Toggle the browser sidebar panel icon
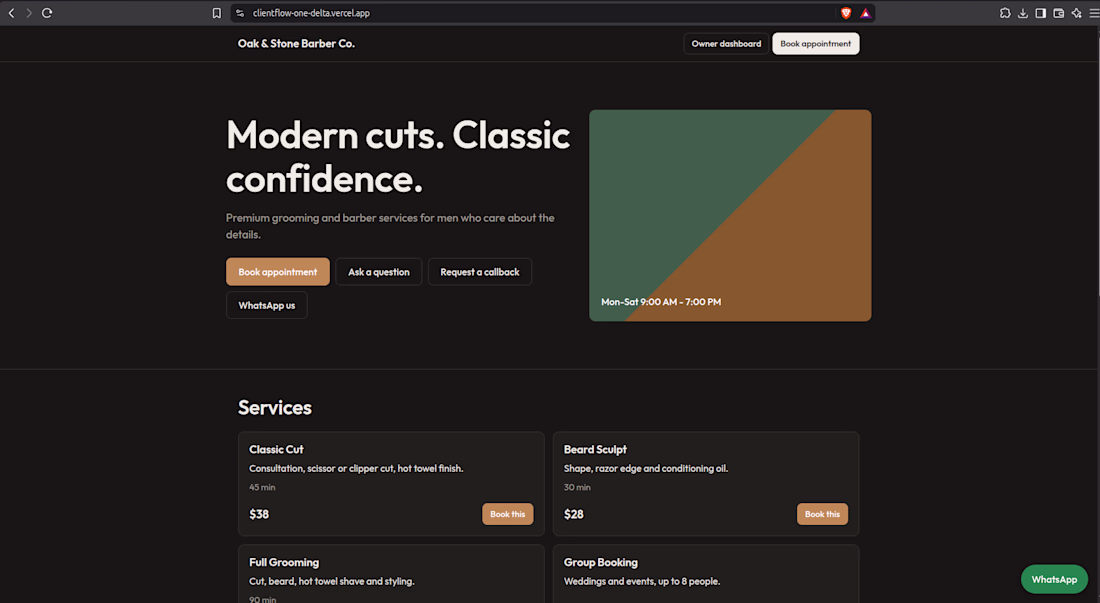This screenshot has width=1100, height=603. point(1040,13)
